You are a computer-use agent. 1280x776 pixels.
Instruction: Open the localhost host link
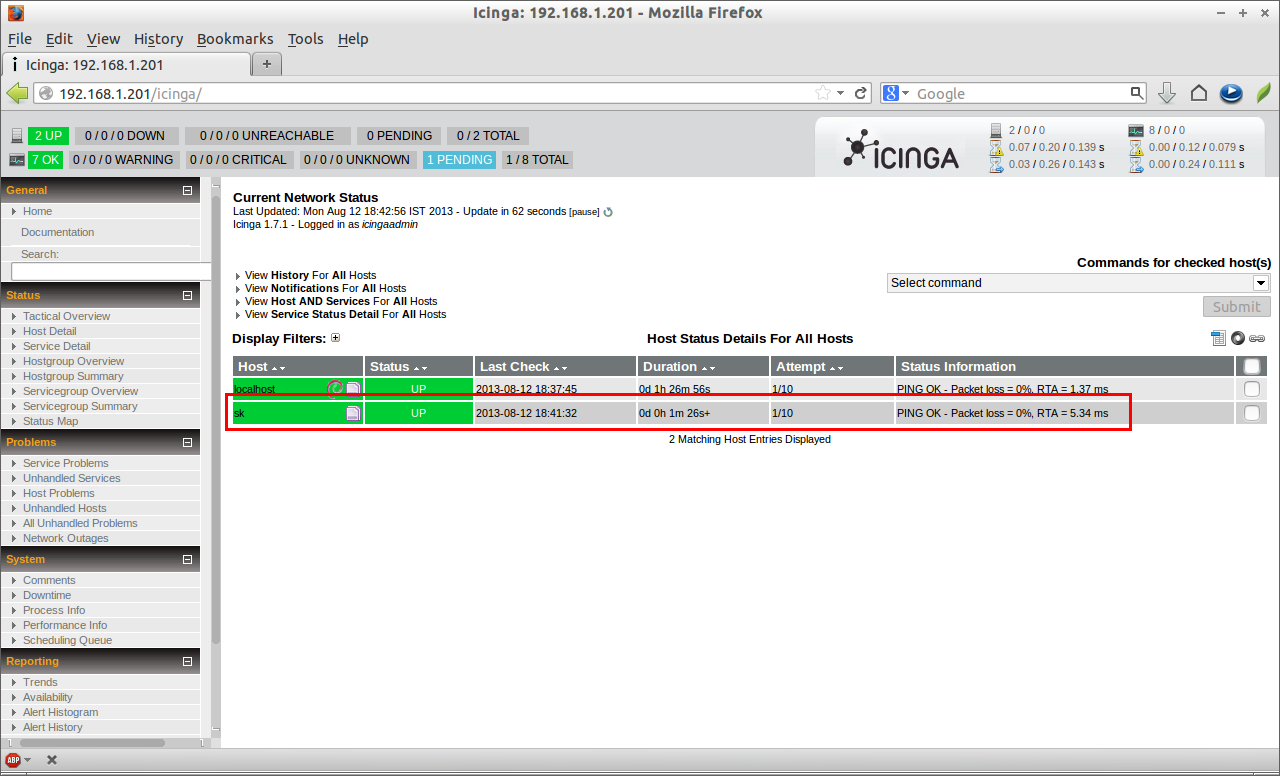pyautogui.click(x=254, y=389)
